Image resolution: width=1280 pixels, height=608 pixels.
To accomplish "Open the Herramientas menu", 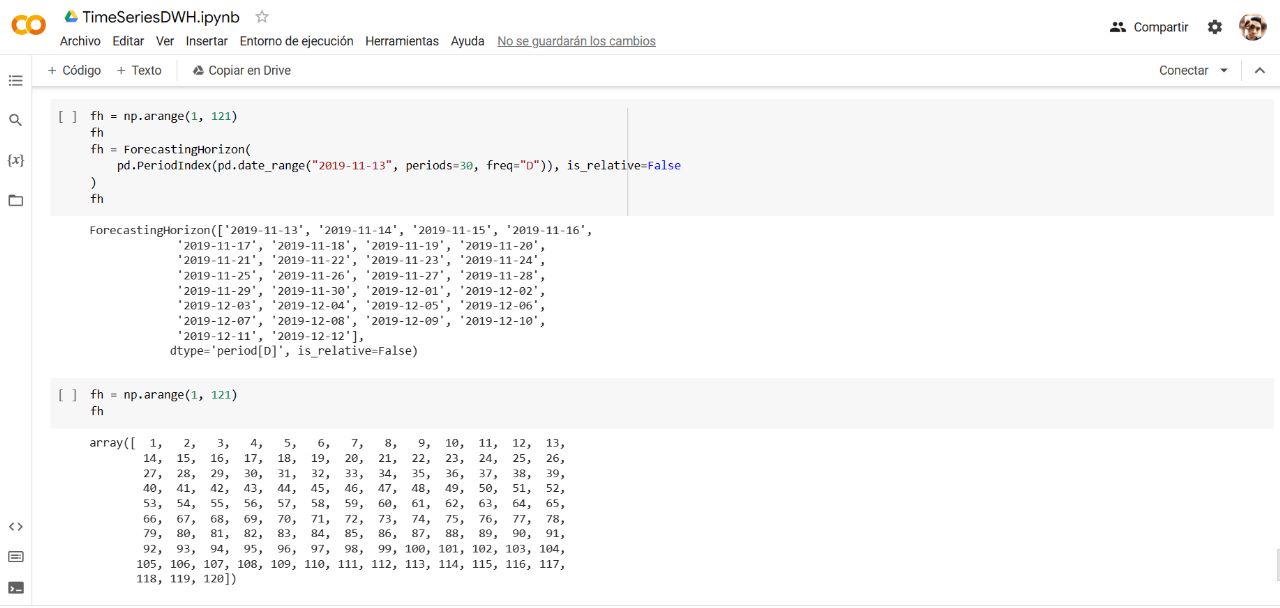I will click(x=402, y=41).
